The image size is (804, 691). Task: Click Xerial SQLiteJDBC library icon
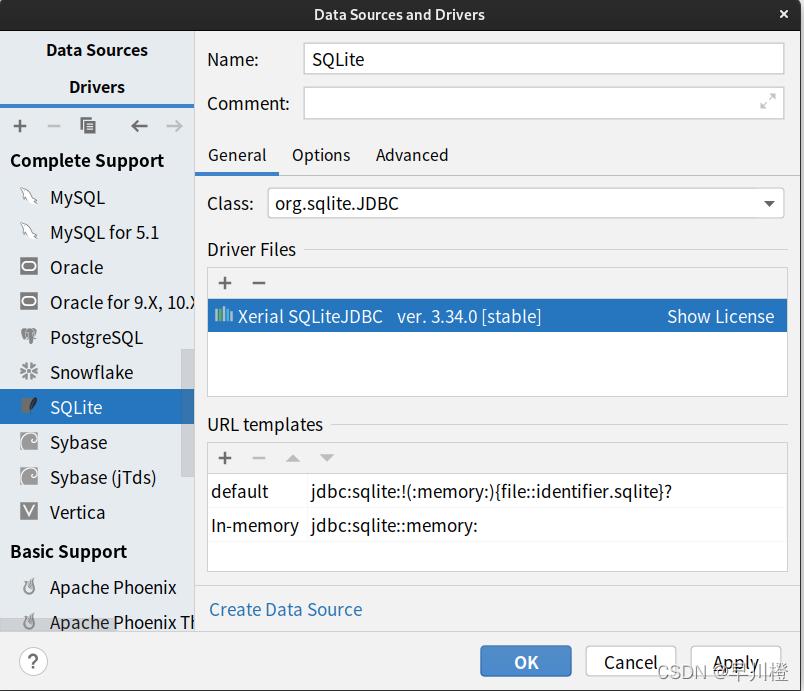tap(224, 315)
